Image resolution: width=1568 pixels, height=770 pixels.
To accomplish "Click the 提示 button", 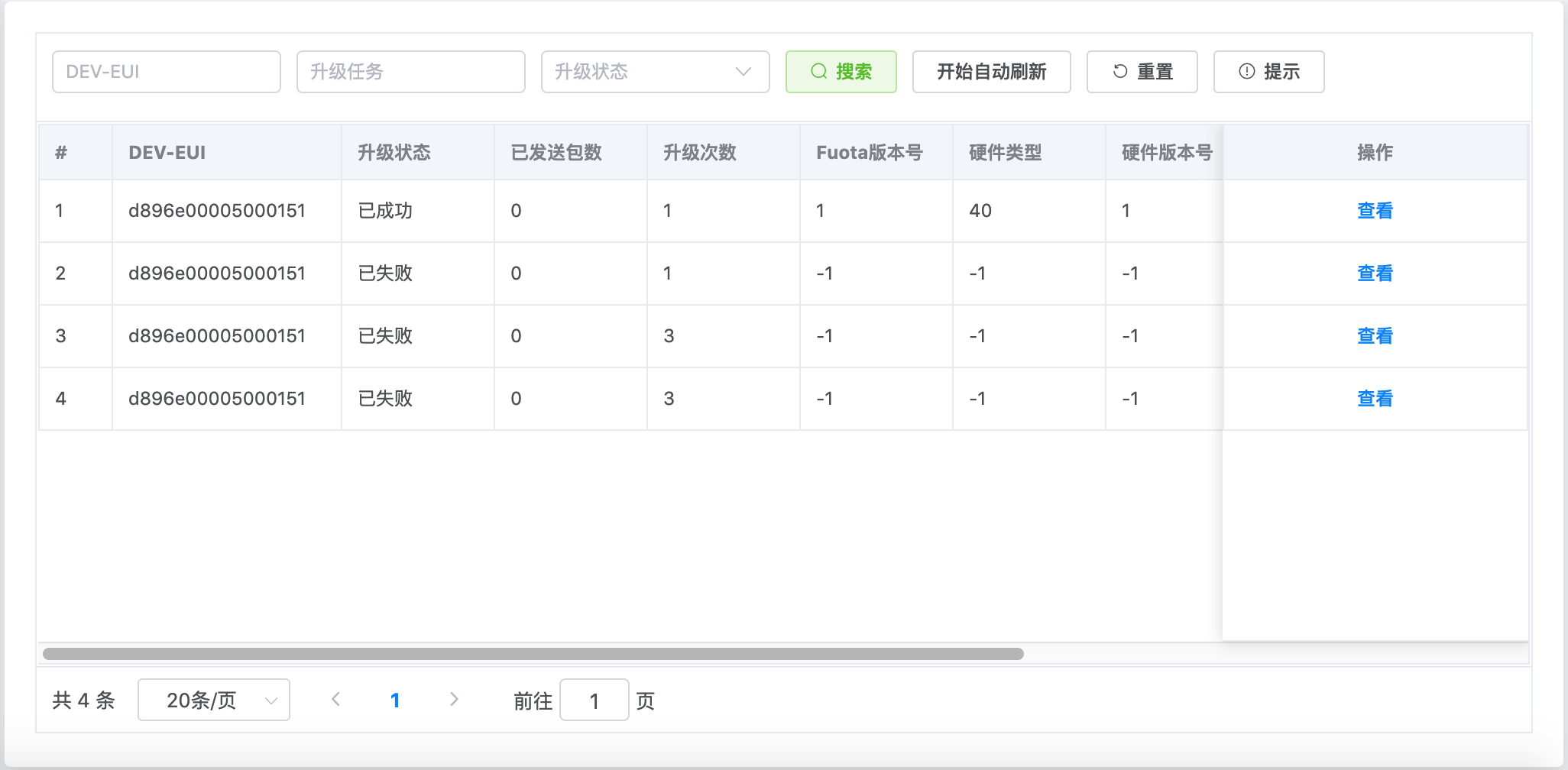I will click(x=1269, y=72).
